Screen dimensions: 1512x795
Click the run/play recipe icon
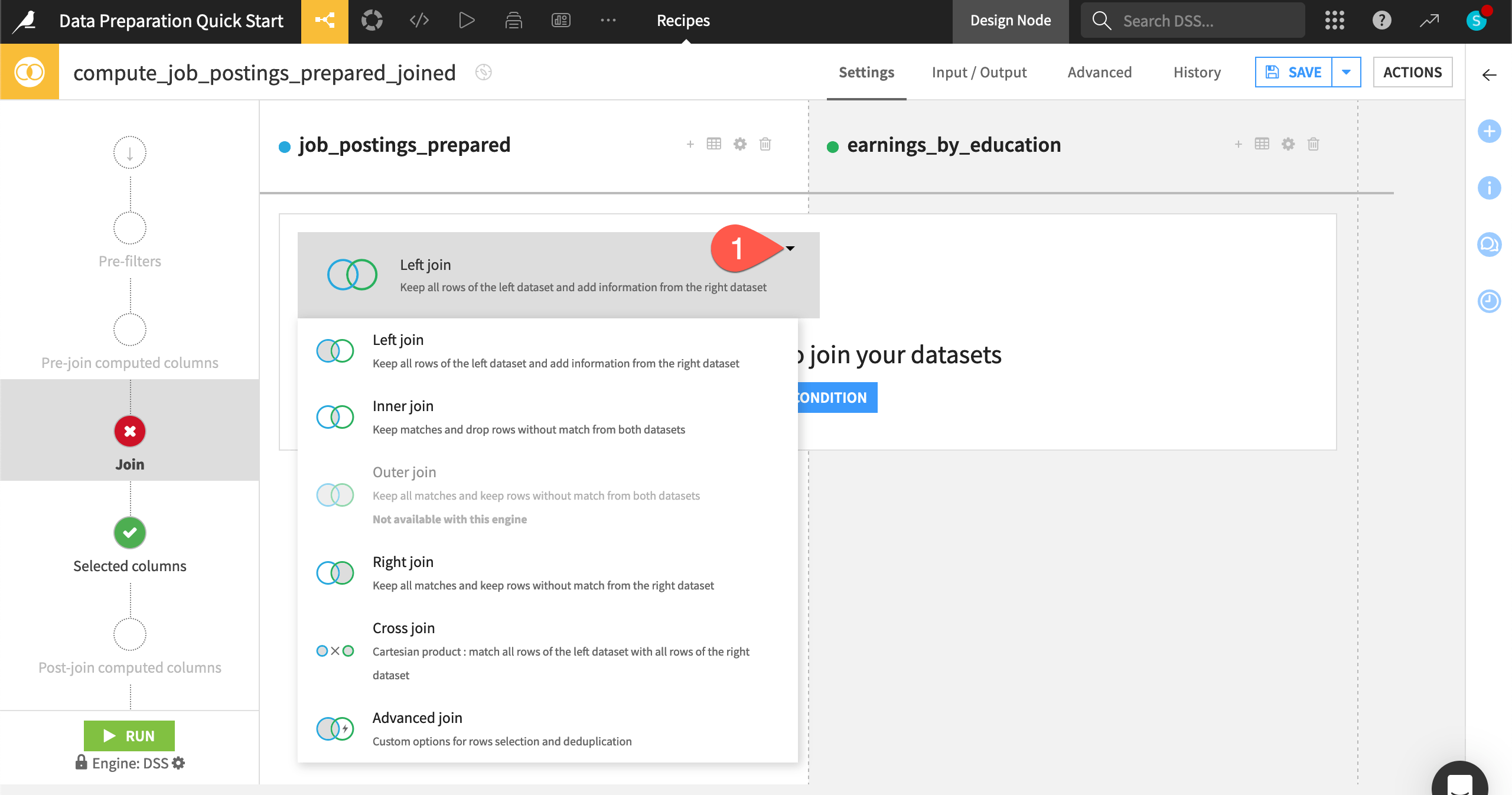(467, 21)
